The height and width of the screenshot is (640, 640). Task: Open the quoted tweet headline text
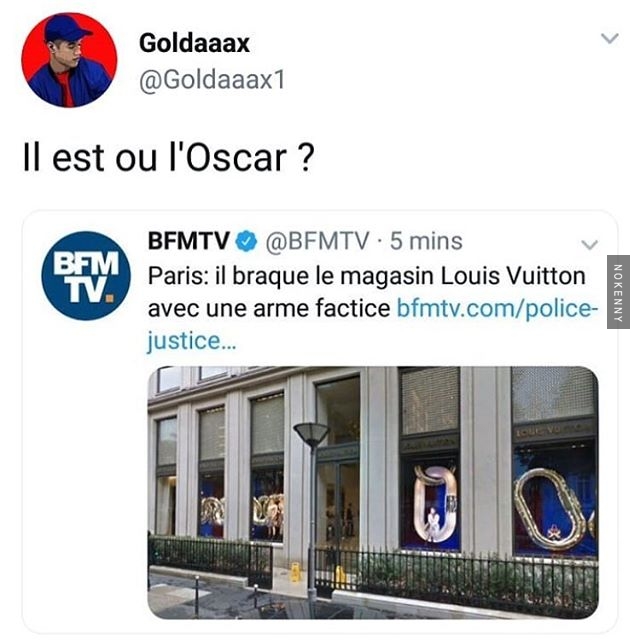pyautogui.click(x=367, y=292)
